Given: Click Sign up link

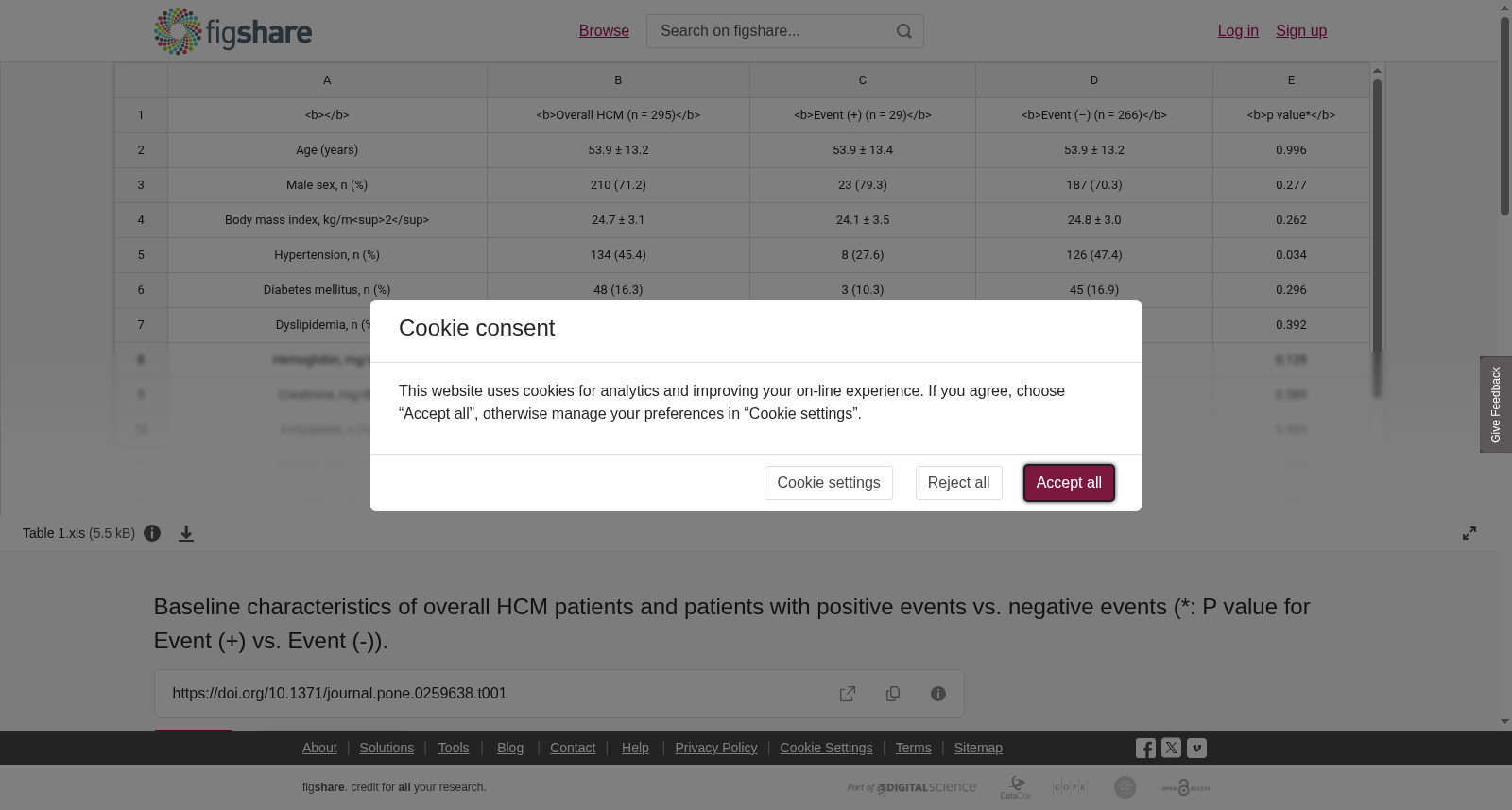Looking at the screenshot, I should click(x=1301, y=31).
